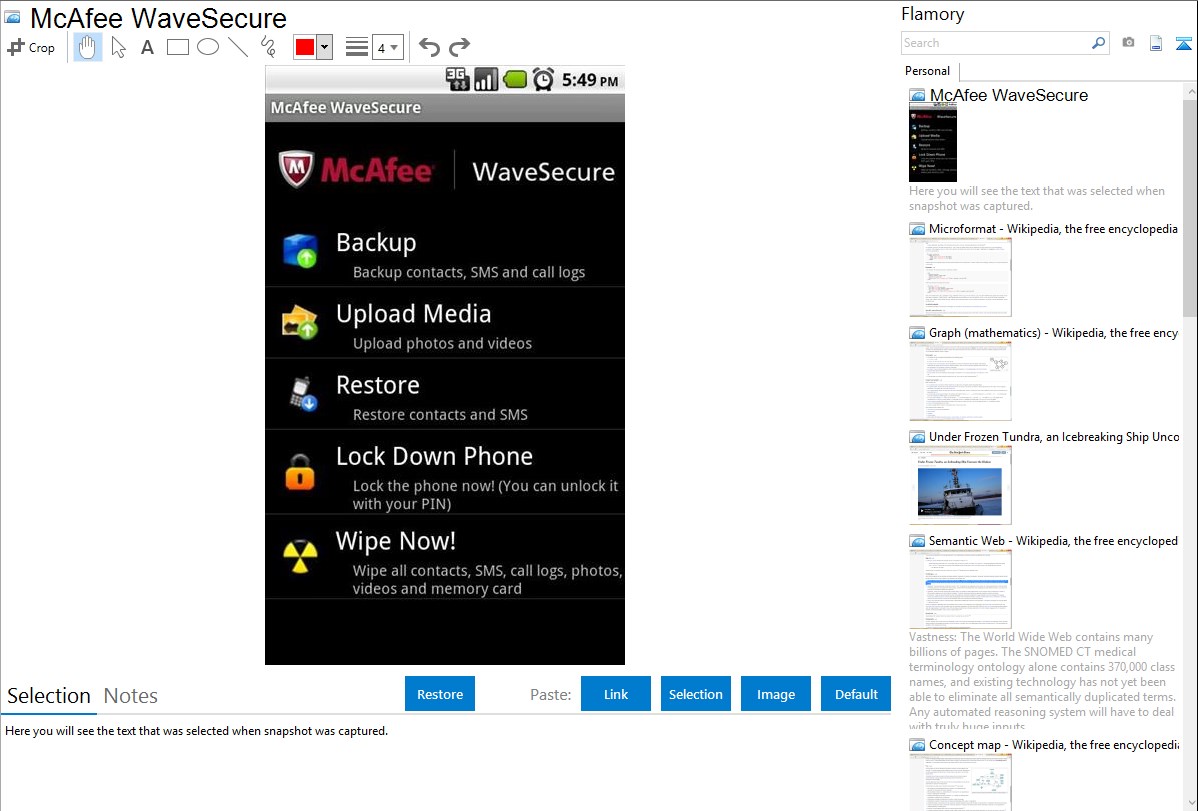The width and height of the screenshot is (1198, 811).
Task: Click the Wipe Now! heading
Action: click(x=396, y=541)
